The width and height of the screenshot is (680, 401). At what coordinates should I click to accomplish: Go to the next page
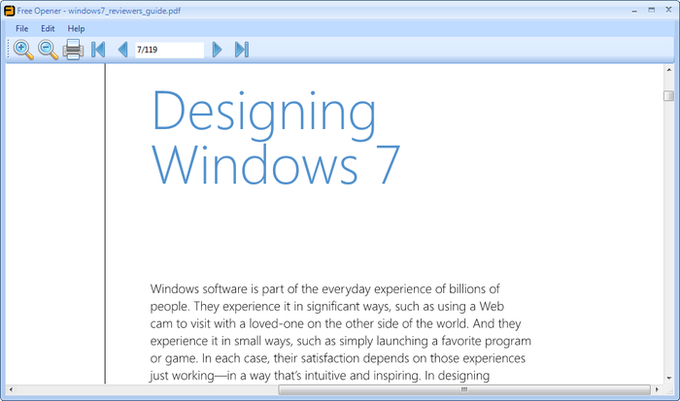click(217, 49)
